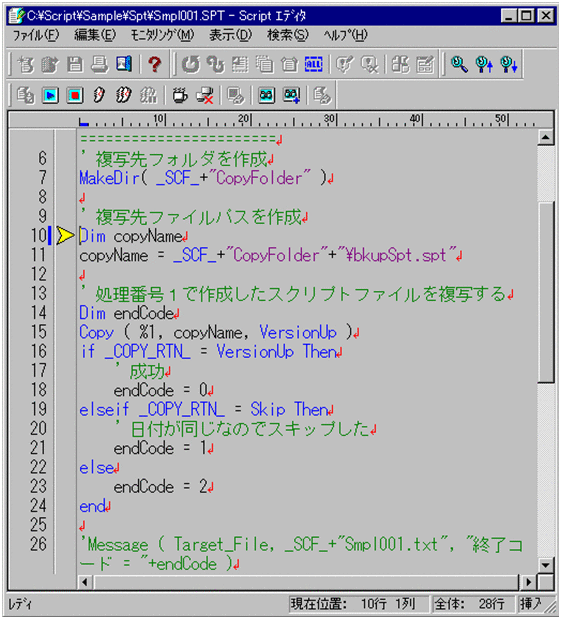Click the 'Dim copyName' code line

coord(134,236)
